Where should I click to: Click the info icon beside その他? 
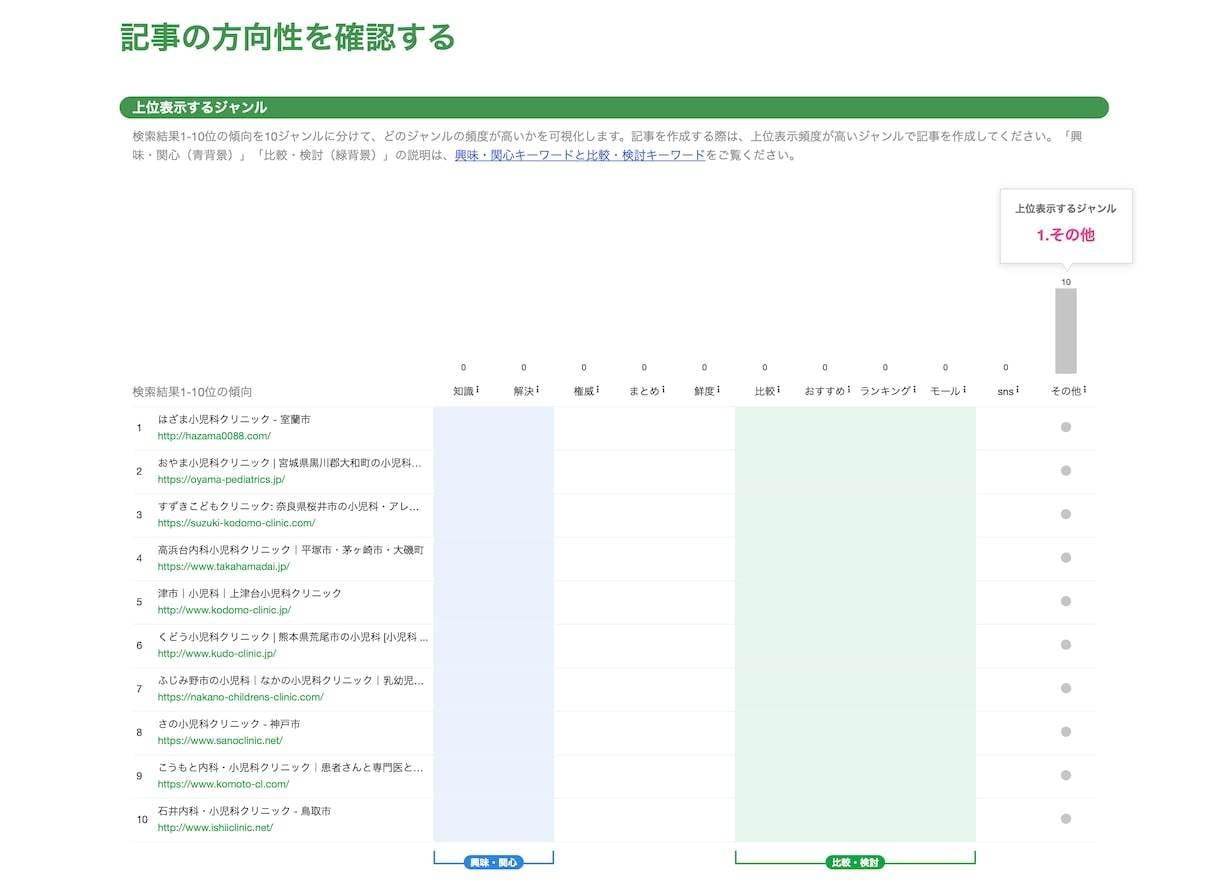click(1085, 390)
